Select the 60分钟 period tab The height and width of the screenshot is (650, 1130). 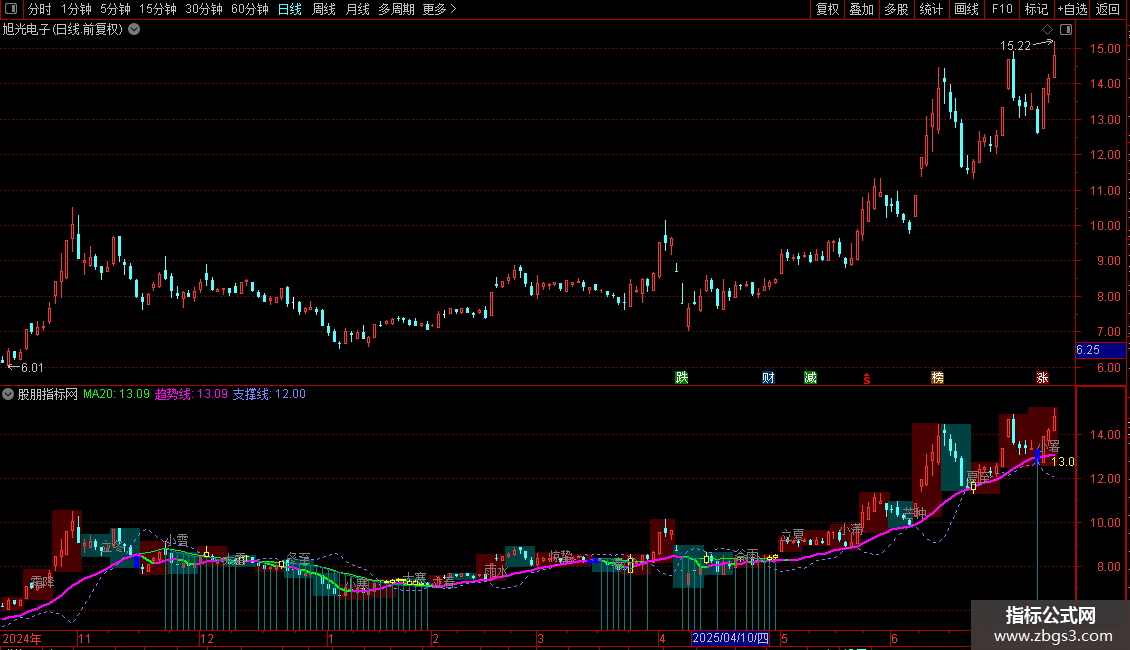[x=250, y=9]
